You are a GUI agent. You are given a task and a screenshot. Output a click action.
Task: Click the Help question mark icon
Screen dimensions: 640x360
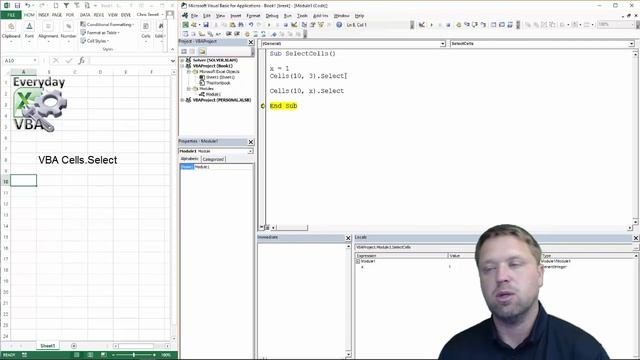[339, 25]
